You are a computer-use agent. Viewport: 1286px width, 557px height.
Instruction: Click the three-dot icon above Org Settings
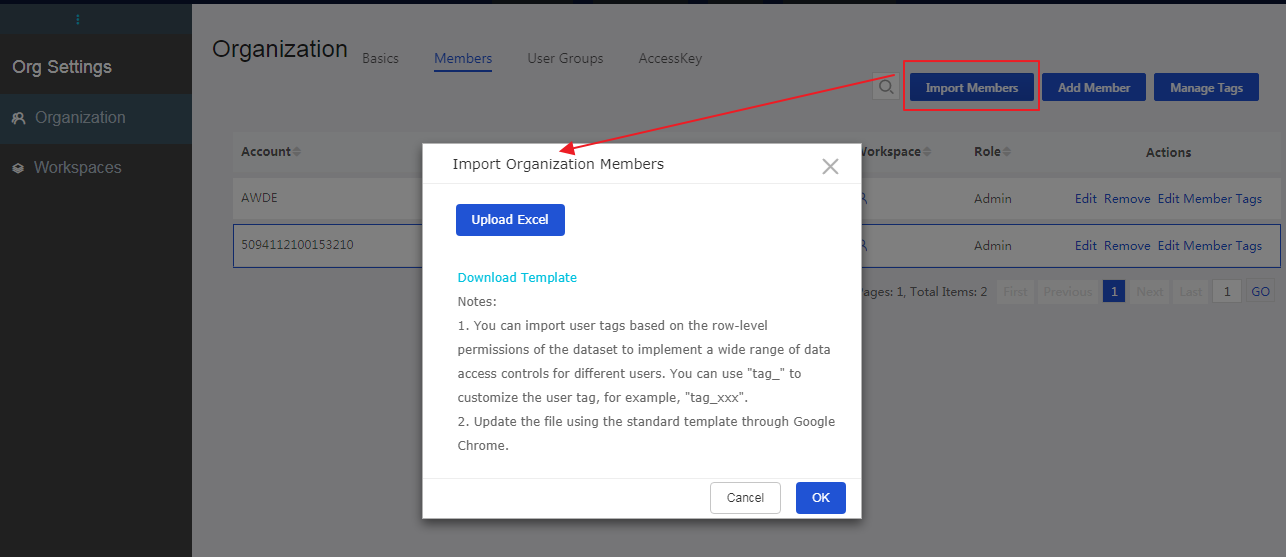[x=78, y=20]
